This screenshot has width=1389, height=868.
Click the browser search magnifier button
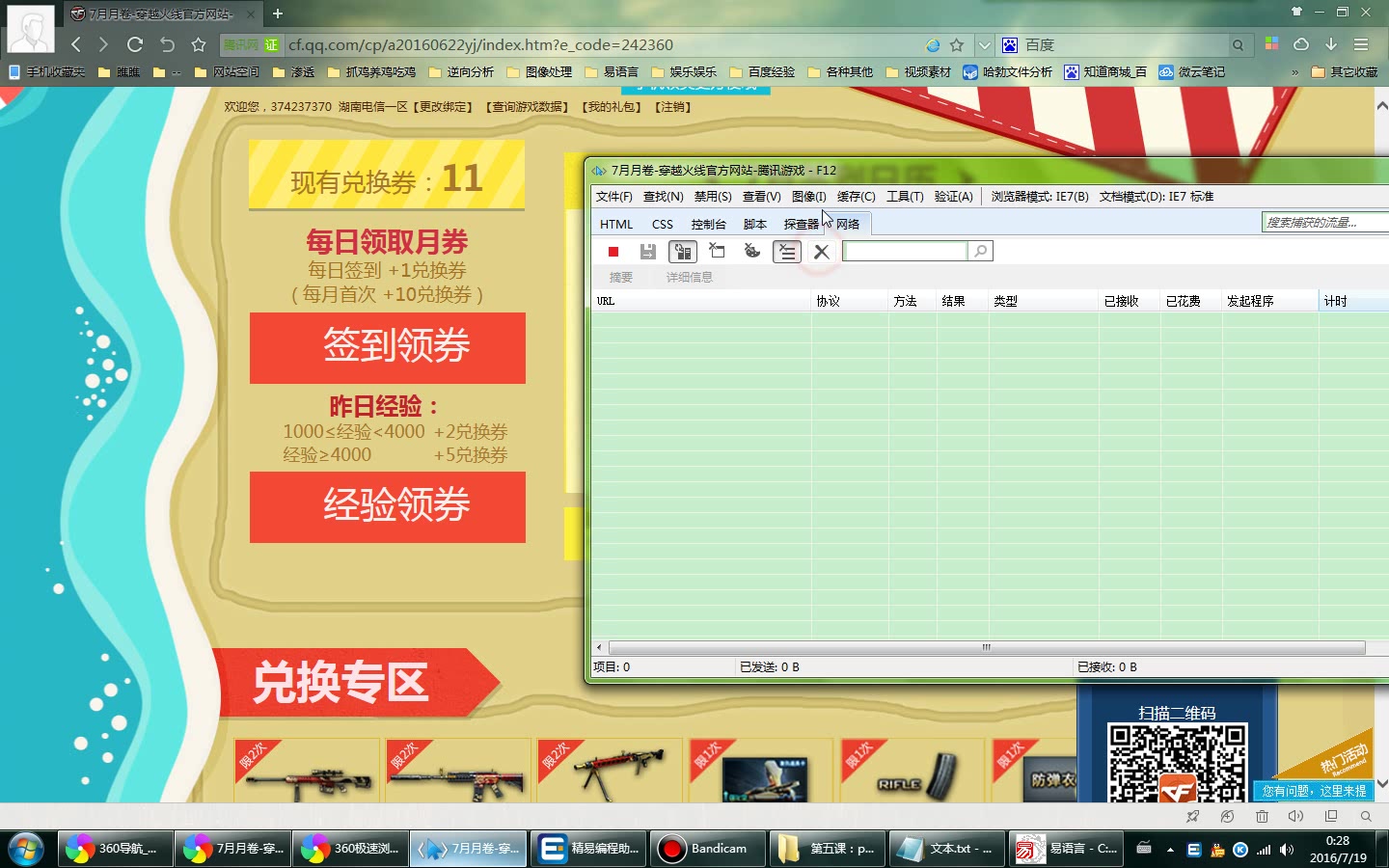1238,45
